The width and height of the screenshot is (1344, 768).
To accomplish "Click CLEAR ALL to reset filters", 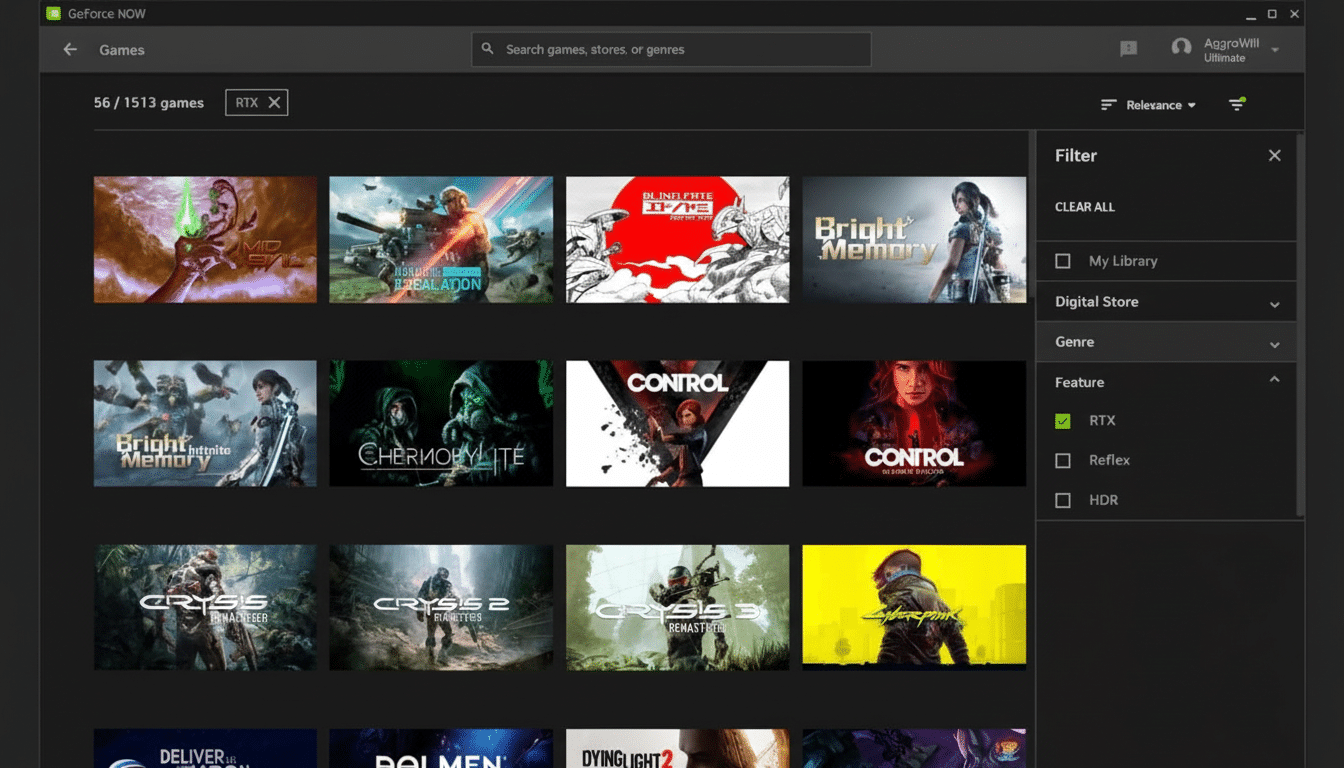I will pyautogui.click(x=1084, y=207).
